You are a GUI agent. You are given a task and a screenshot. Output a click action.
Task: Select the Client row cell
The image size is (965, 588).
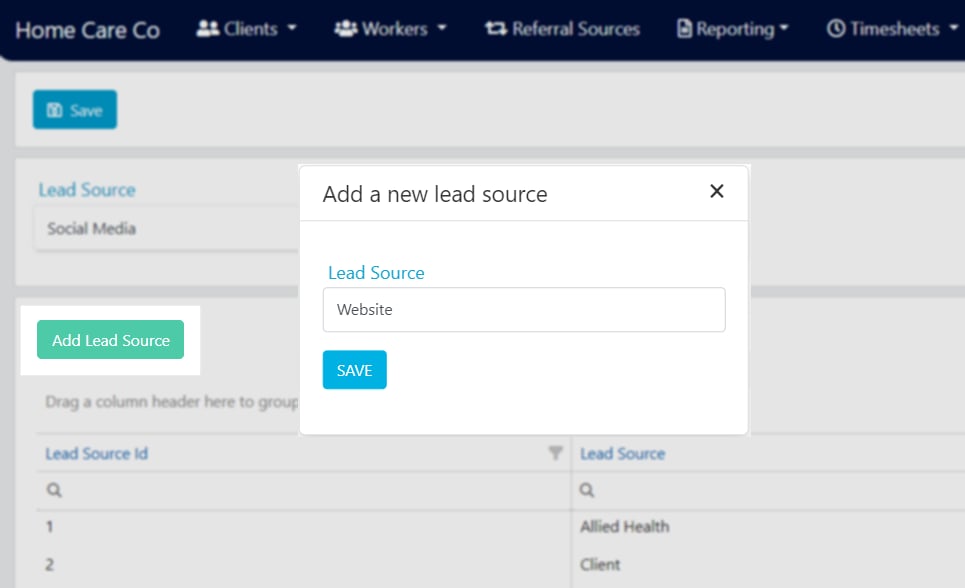[600, 565]
